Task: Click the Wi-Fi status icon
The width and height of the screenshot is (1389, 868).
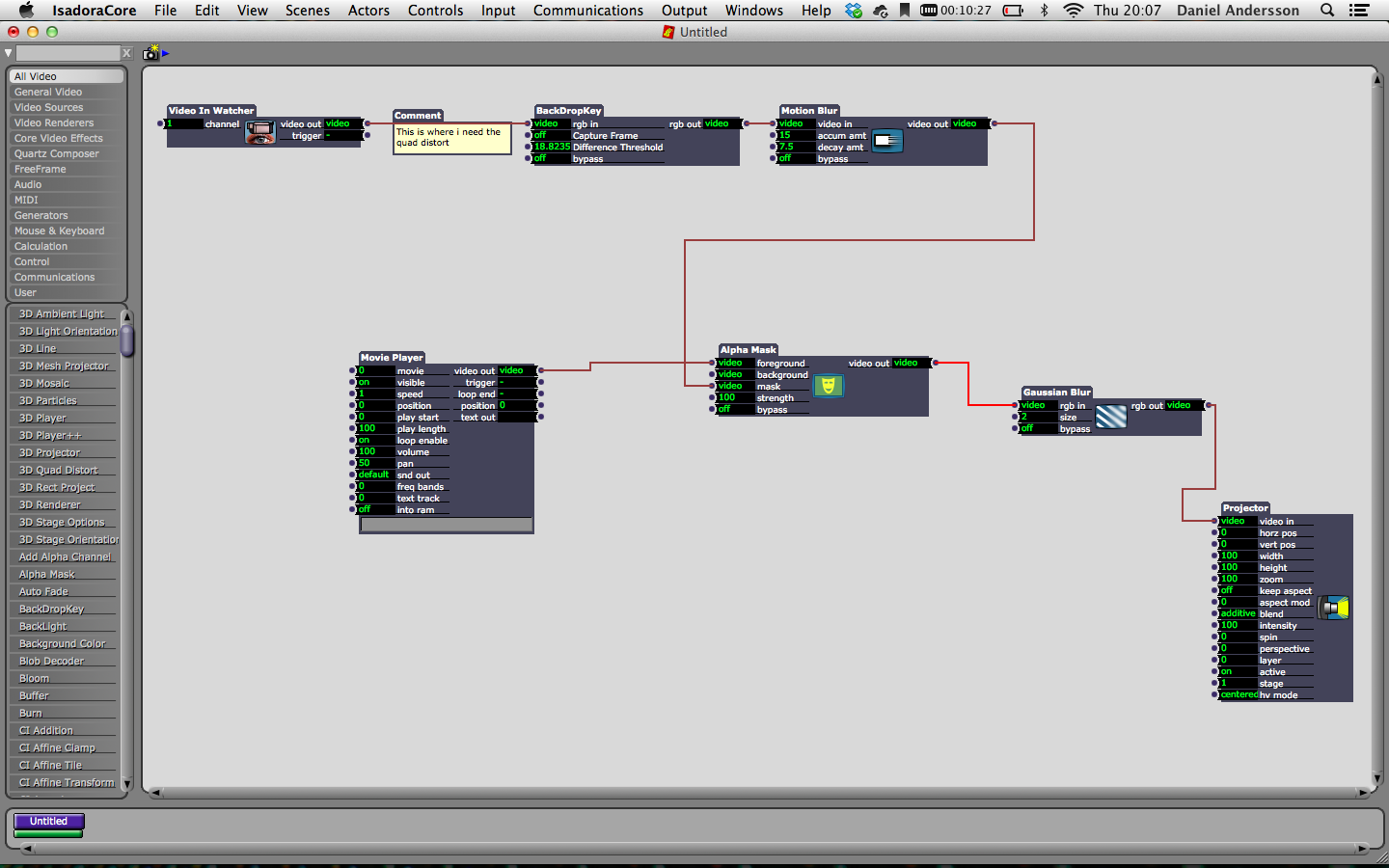Action: point(1073,11)
